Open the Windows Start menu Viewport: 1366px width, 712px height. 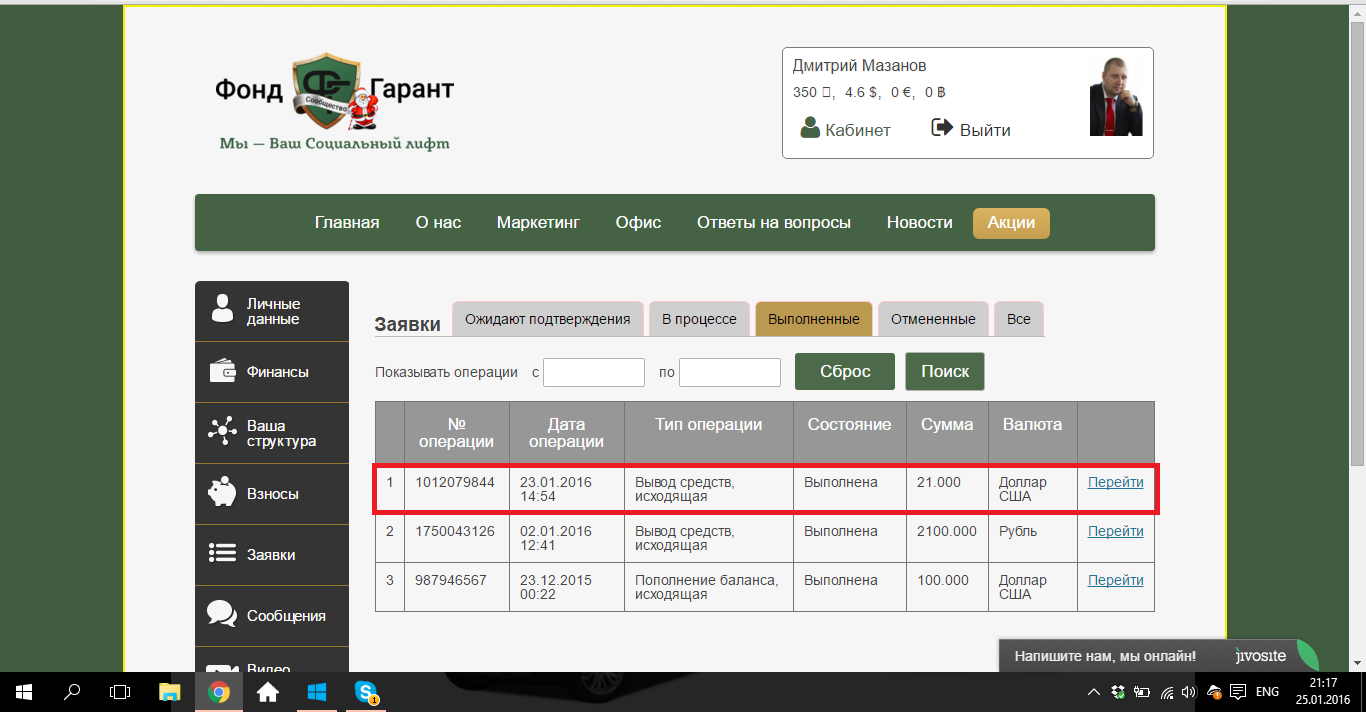pos(23,692)
